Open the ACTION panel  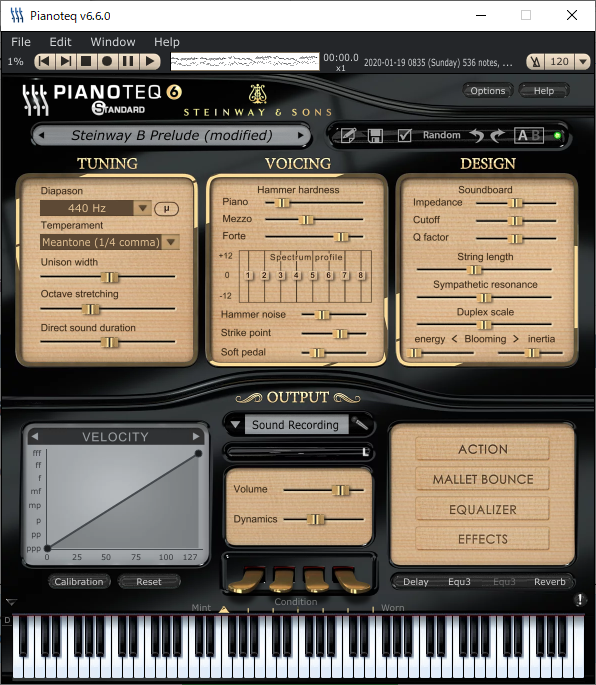click(x=482, y=449)
